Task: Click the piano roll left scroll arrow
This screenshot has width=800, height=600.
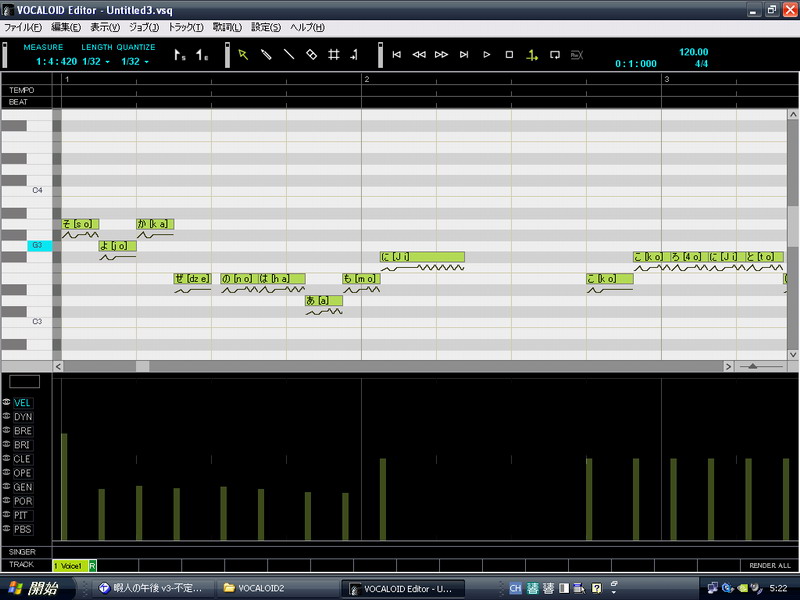Action: click(x=58, y=366)
